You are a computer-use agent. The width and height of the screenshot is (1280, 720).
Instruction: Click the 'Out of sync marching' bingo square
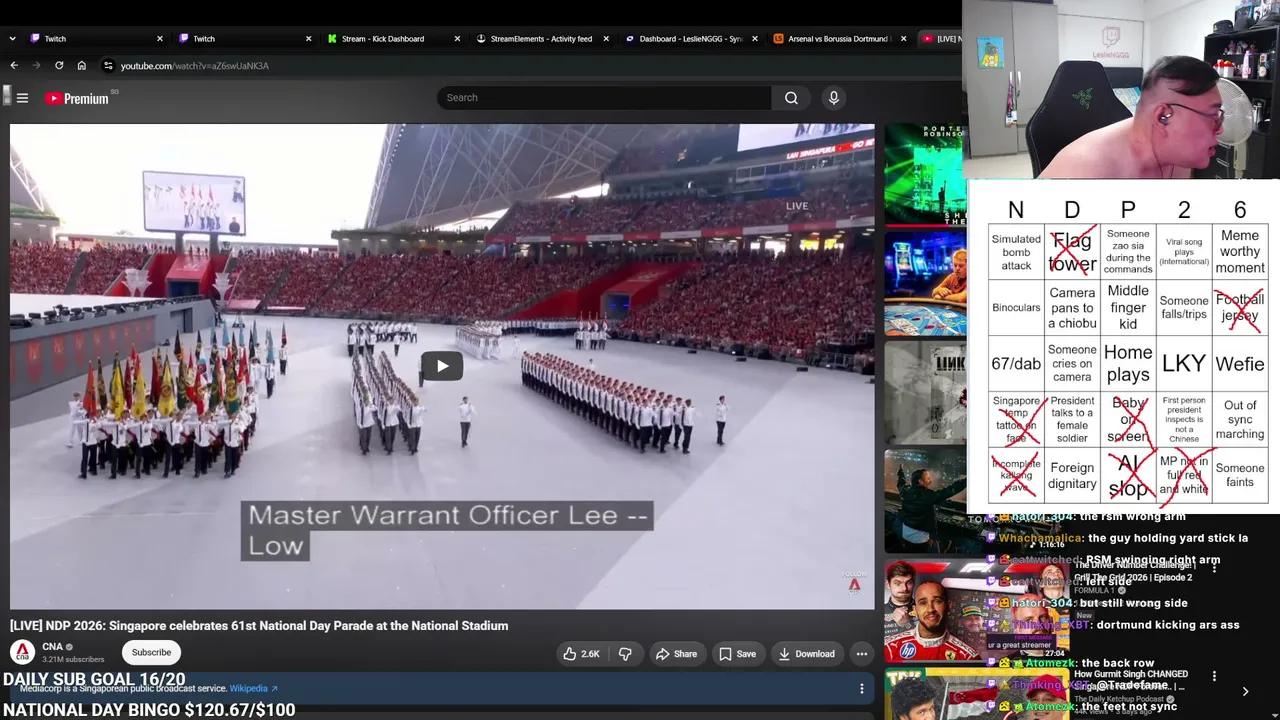1240,420
